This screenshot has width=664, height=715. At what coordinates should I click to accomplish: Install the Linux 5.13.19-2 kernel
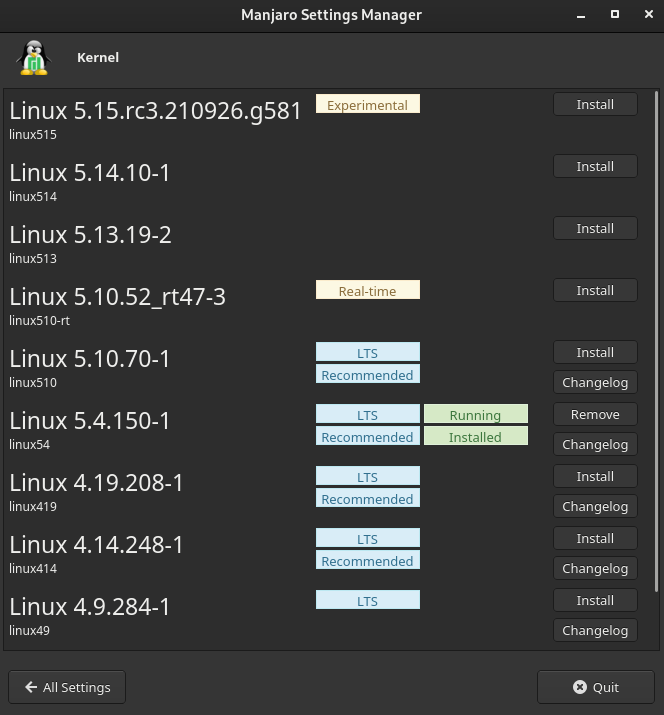[595, 229]
